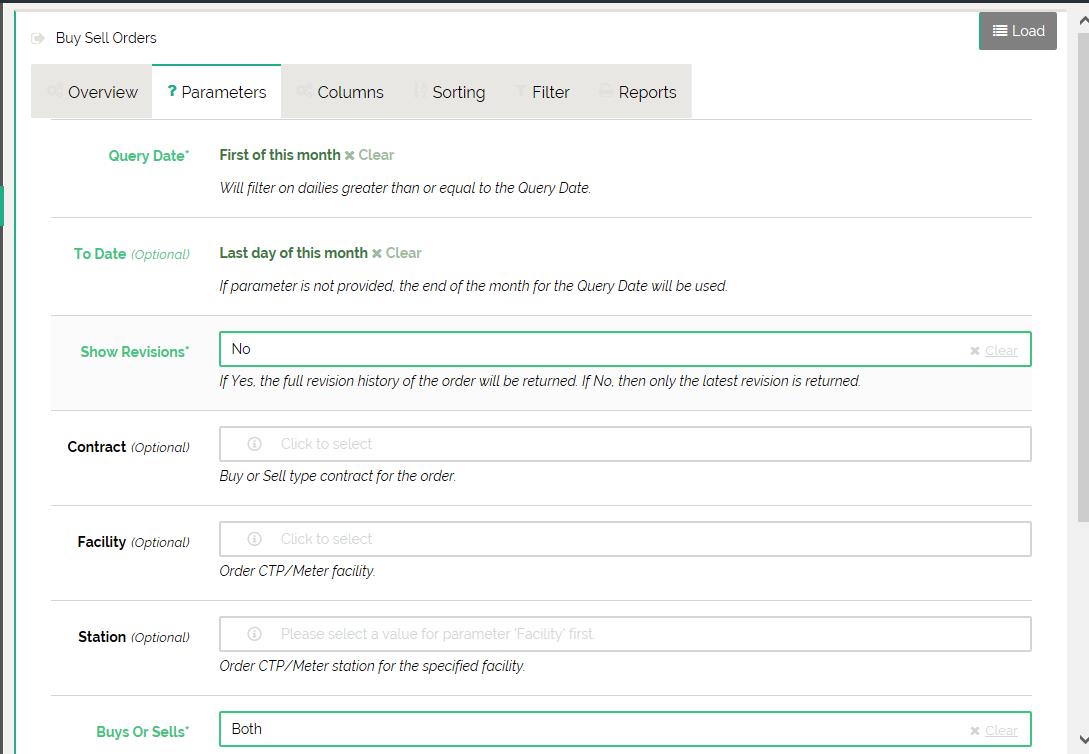This screenshot has width=1089, height=754.
Task: Click the Last day of this month value
Action: [x=293, y=253]
